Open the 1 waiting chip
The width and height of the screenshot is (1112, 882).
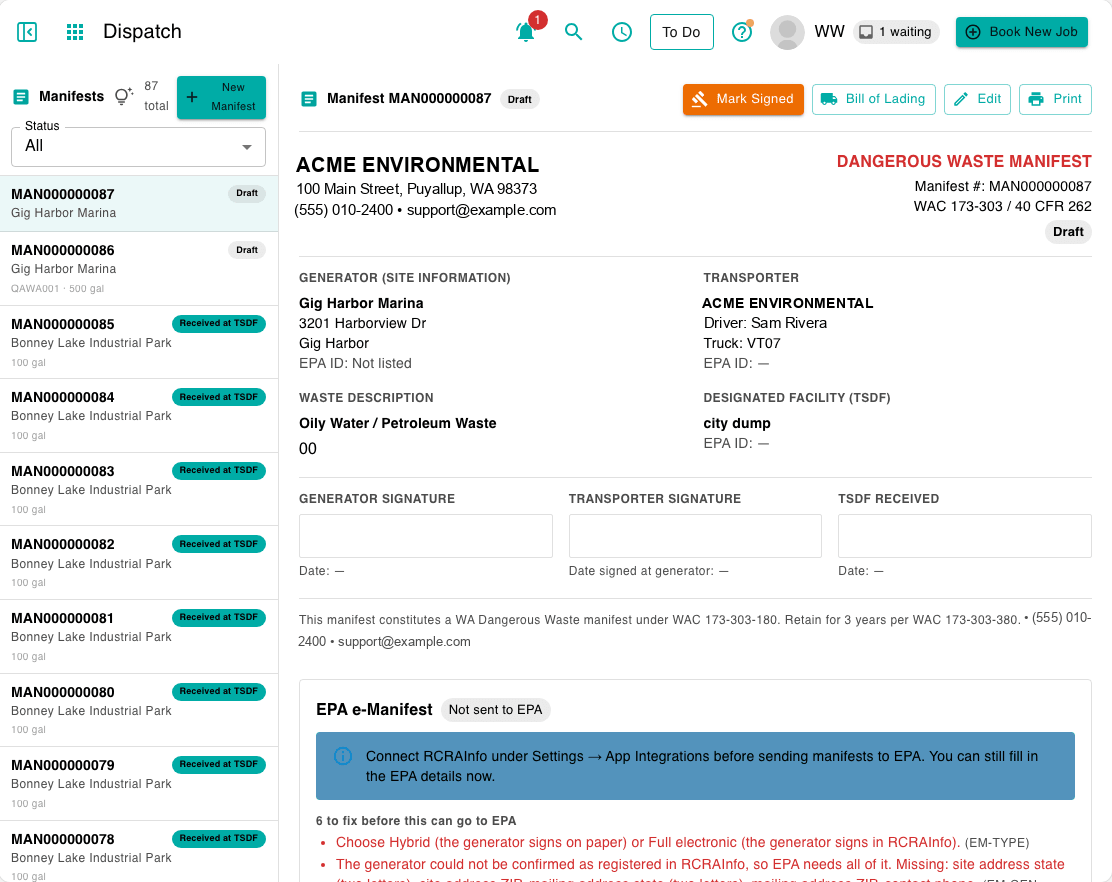(x=896, y=32)
